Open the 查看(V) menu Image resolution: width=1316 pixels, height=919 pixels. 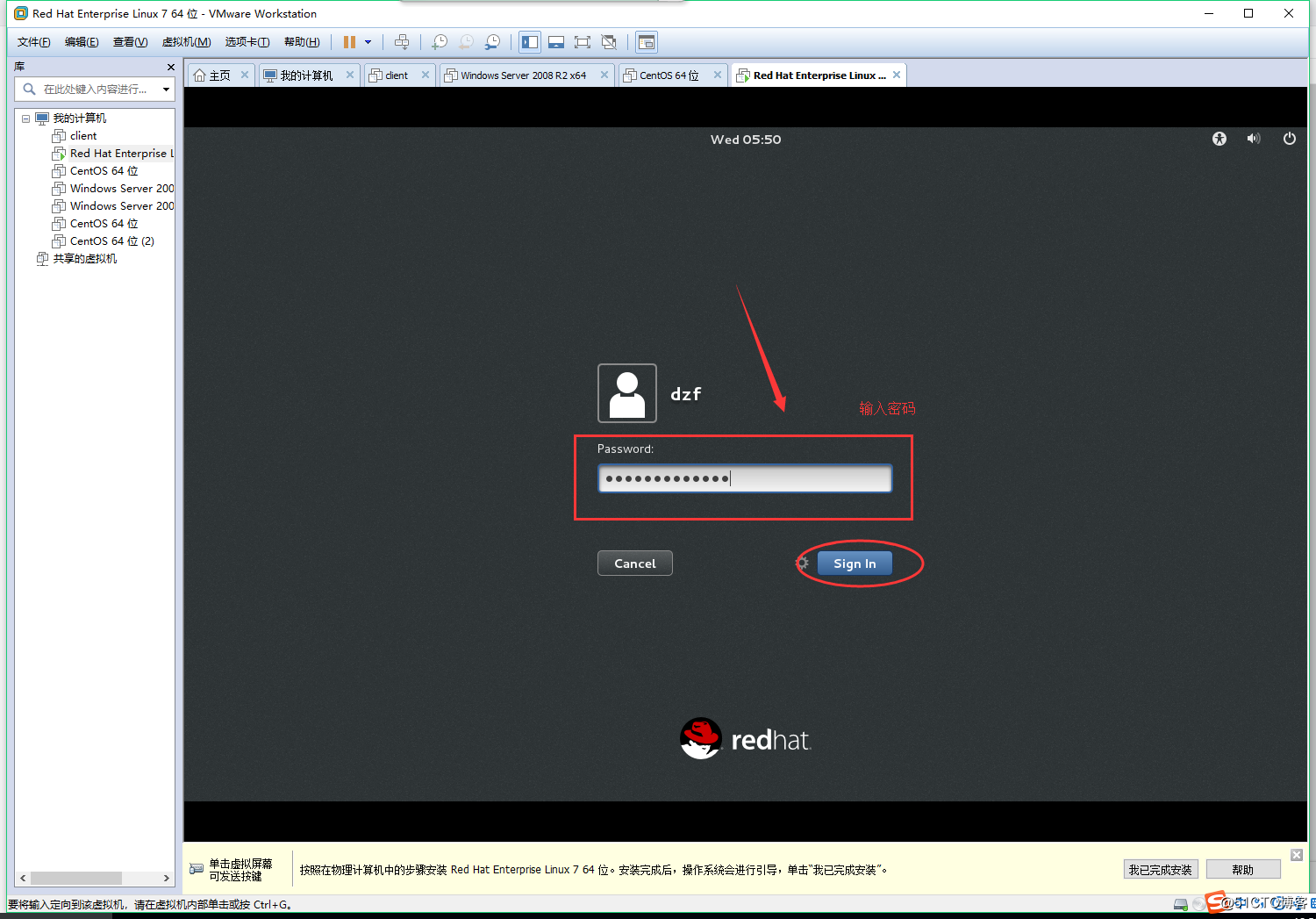point(130,42)
